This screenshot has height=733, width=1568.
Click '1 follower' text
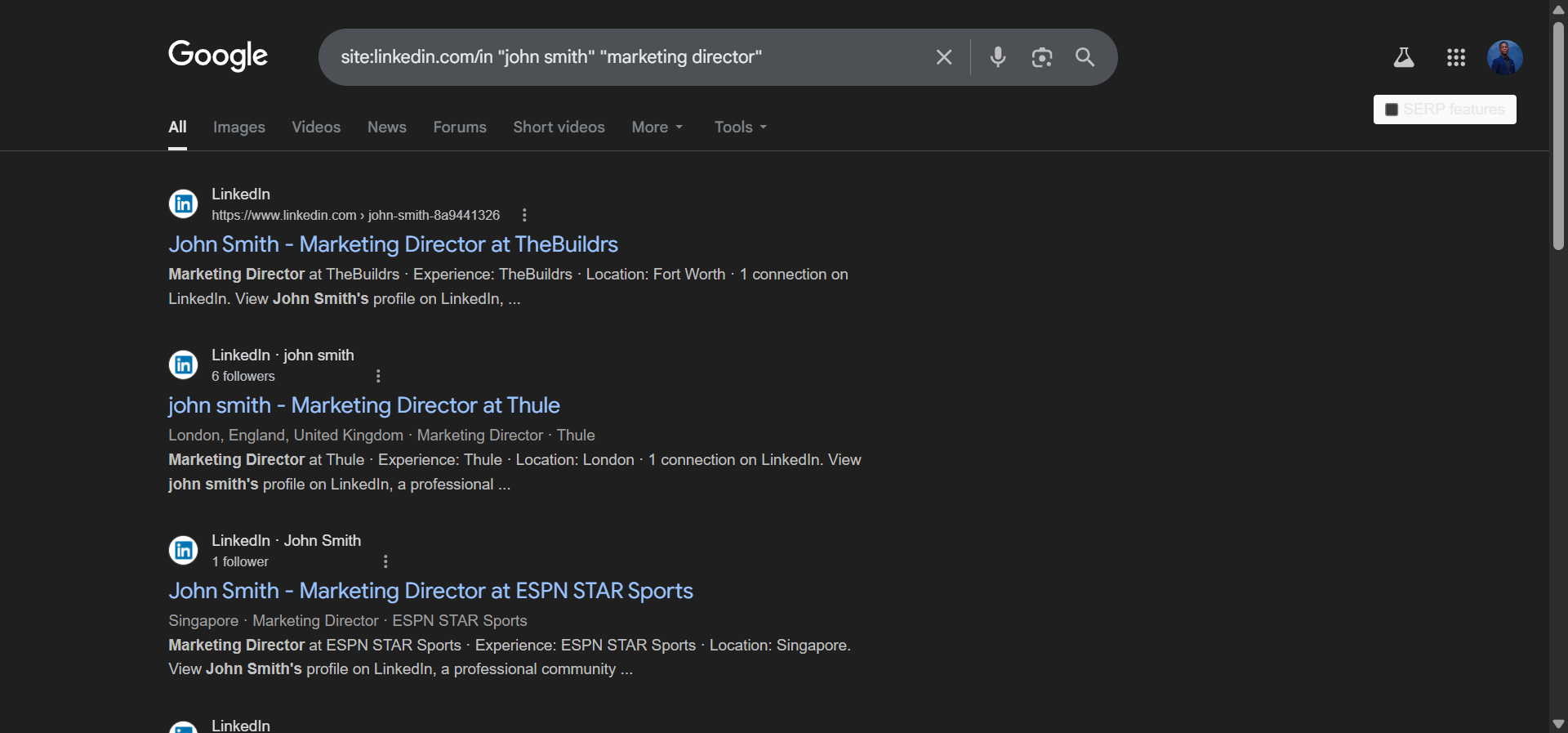click(240, 561)
